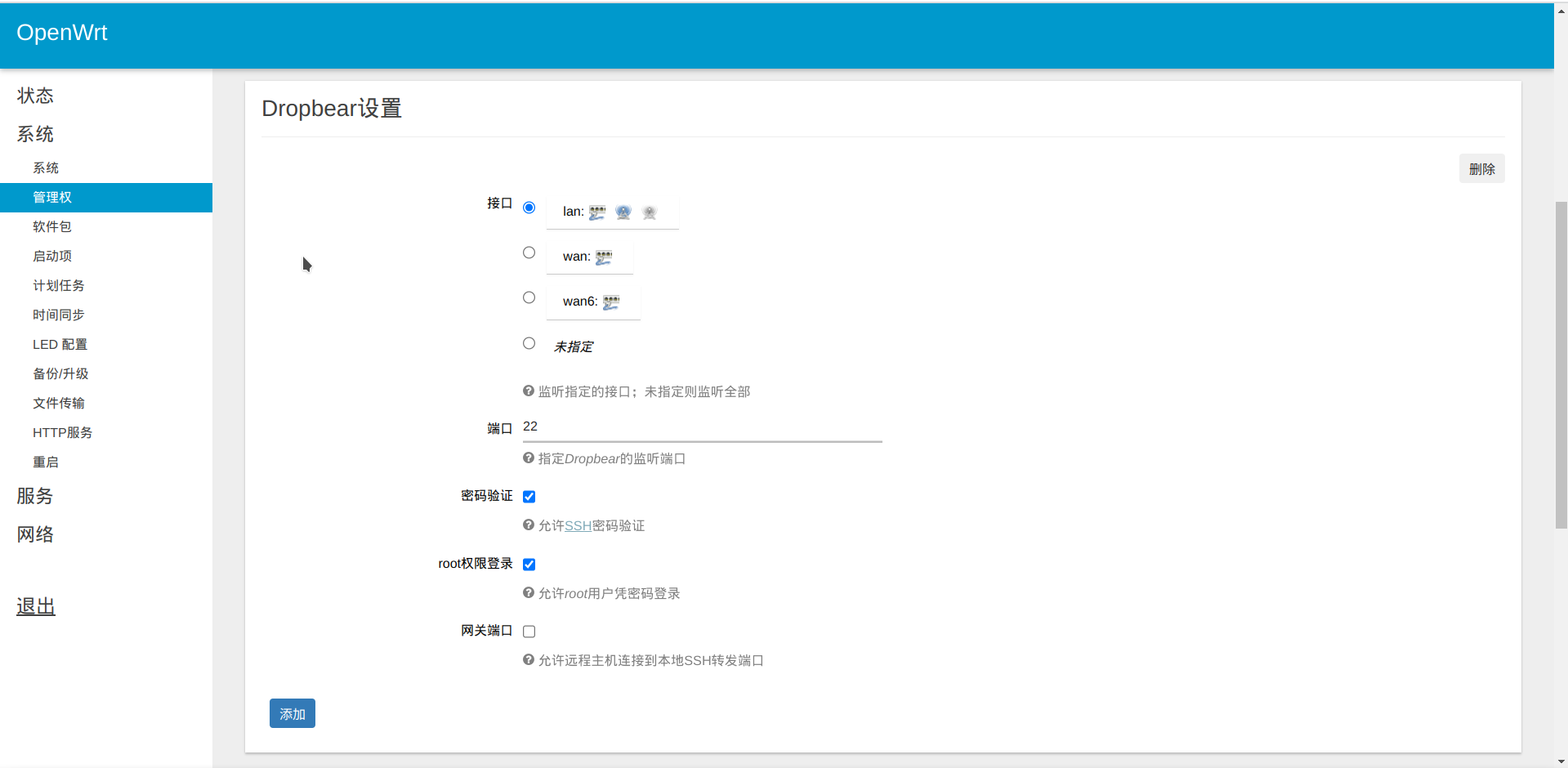Expand the 网络 menu section

[35, 534]
